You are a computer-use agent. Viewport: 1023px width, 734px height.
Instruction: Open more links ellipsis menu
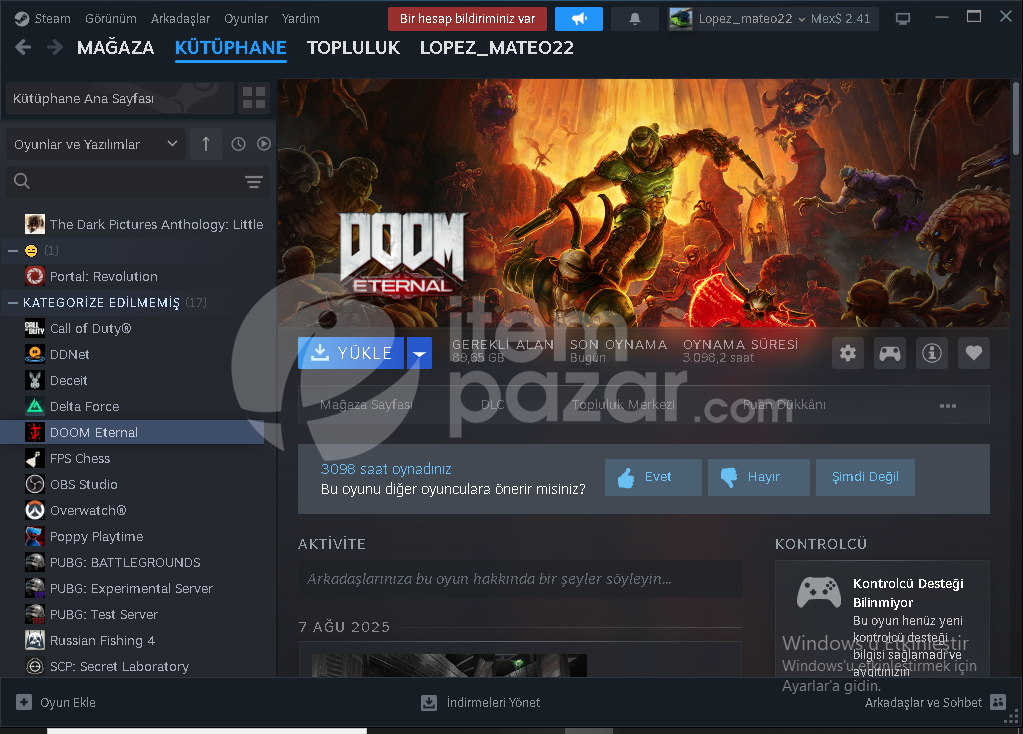click(x=947, y=405)
